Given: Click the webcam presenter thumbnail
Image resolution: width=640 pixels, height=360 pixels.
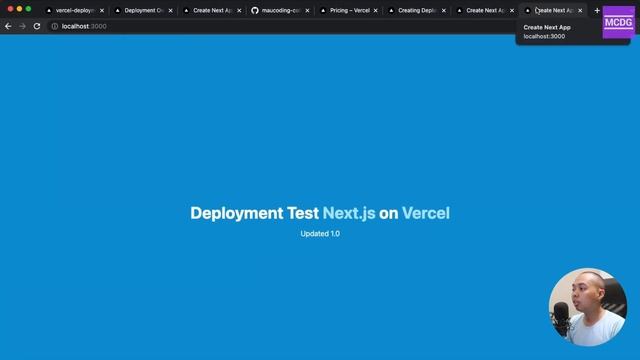Looking at the screenshot, I should (x=588, y=307).
